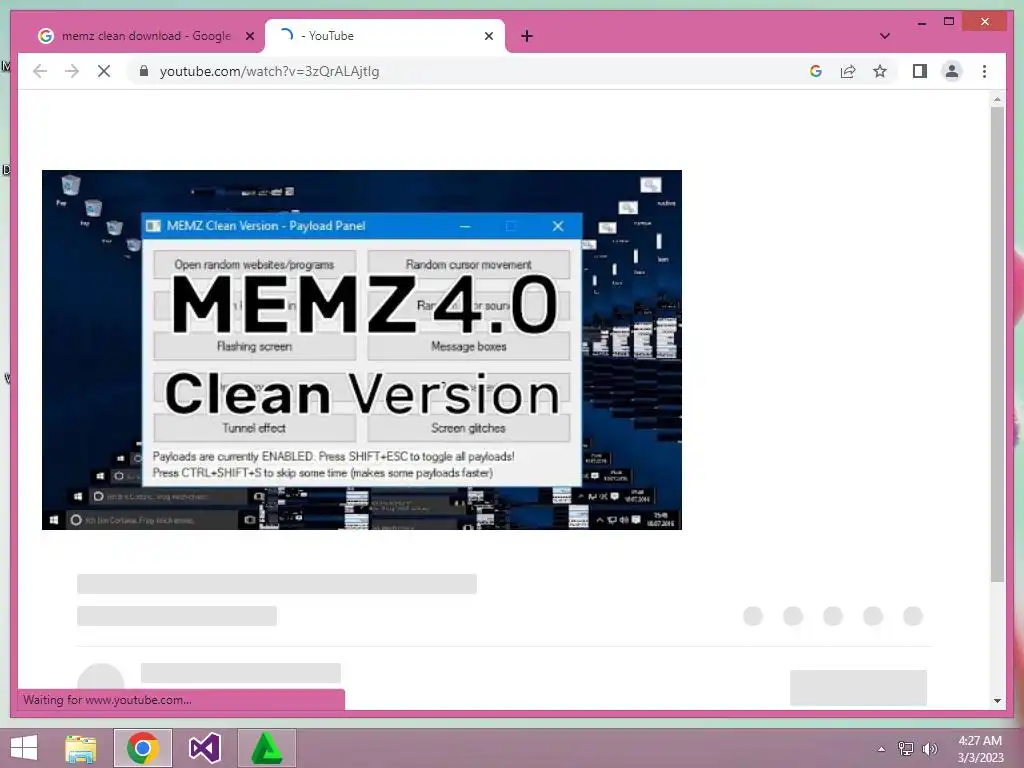
Task: Toggle the browser side panel
Action: (920, 71)
